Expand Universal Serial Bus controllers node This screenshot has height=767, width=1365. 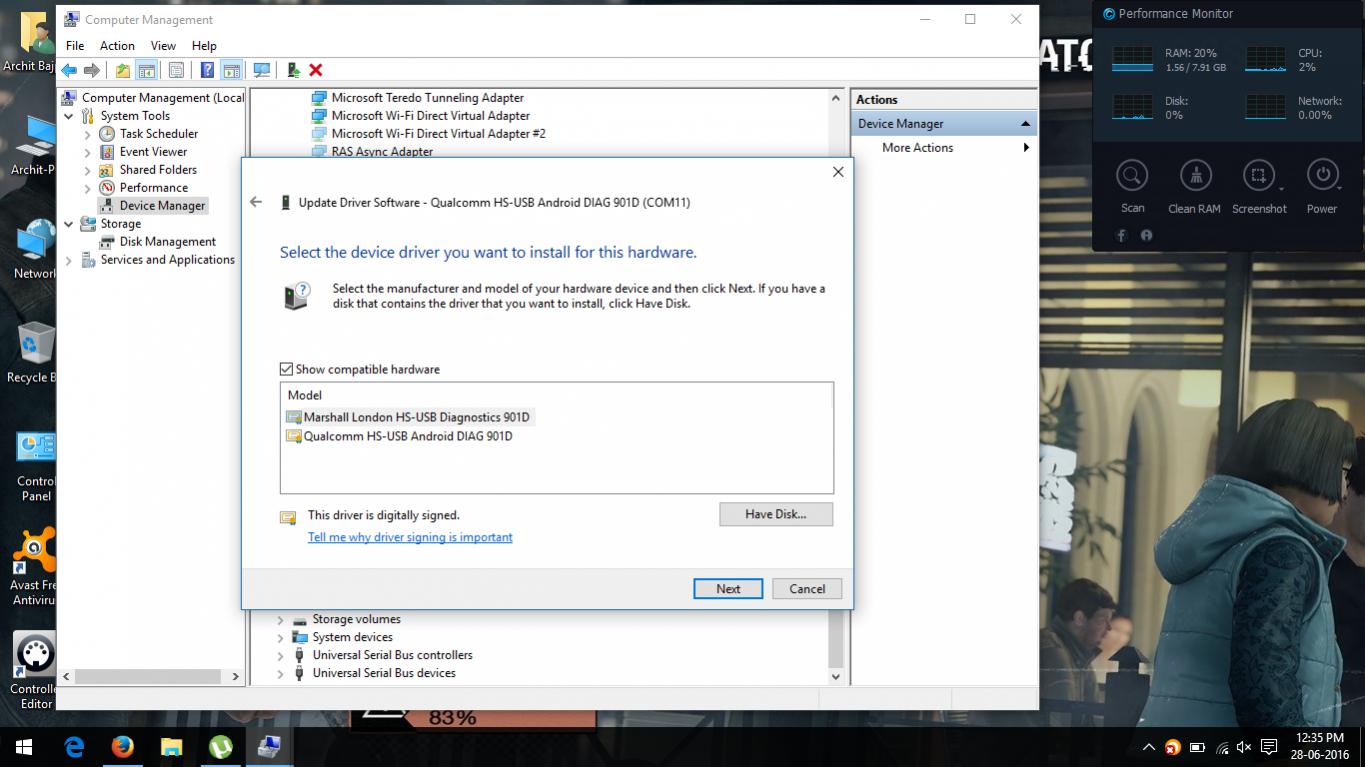[280, 656]
